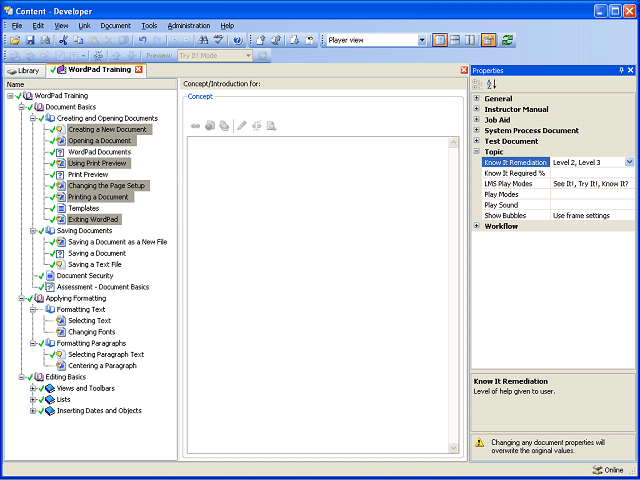
Task: Open the Administration menu
Action: [x=189, y=26]
